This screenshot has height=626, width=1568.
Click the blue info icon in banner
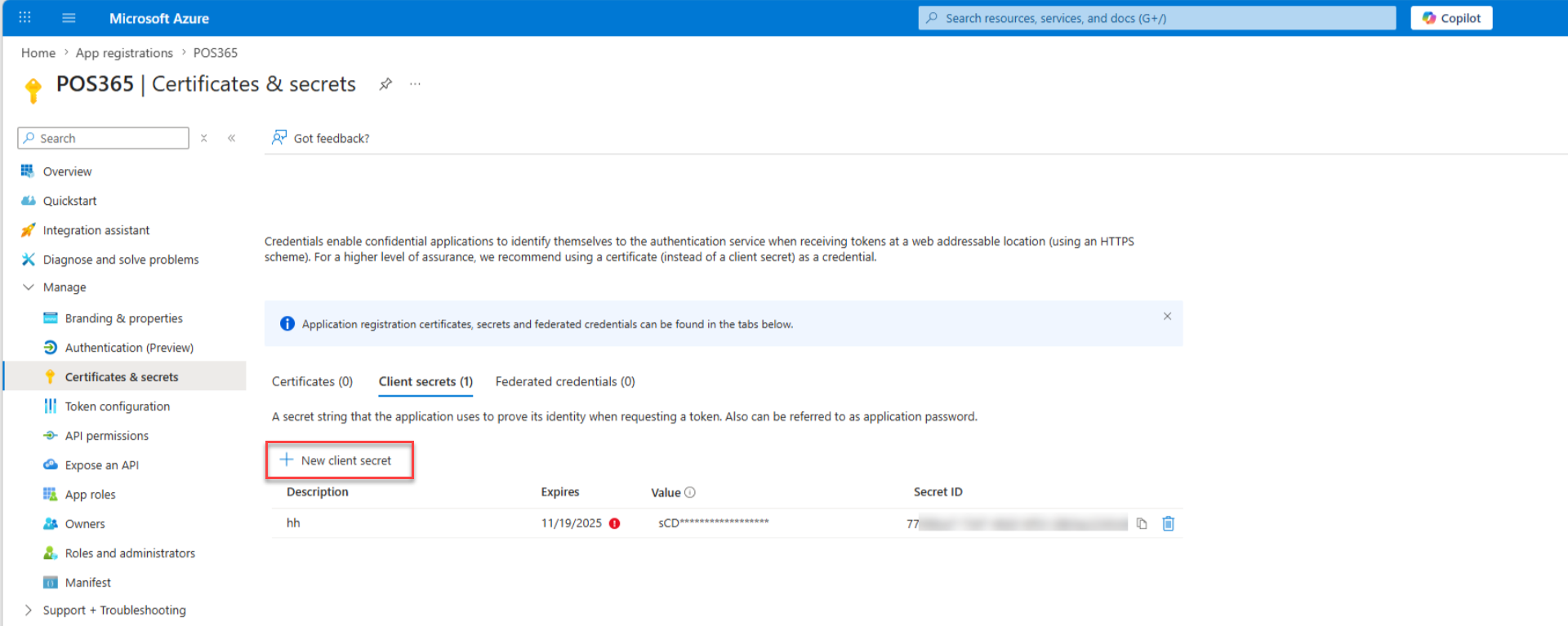coord(287,324)
